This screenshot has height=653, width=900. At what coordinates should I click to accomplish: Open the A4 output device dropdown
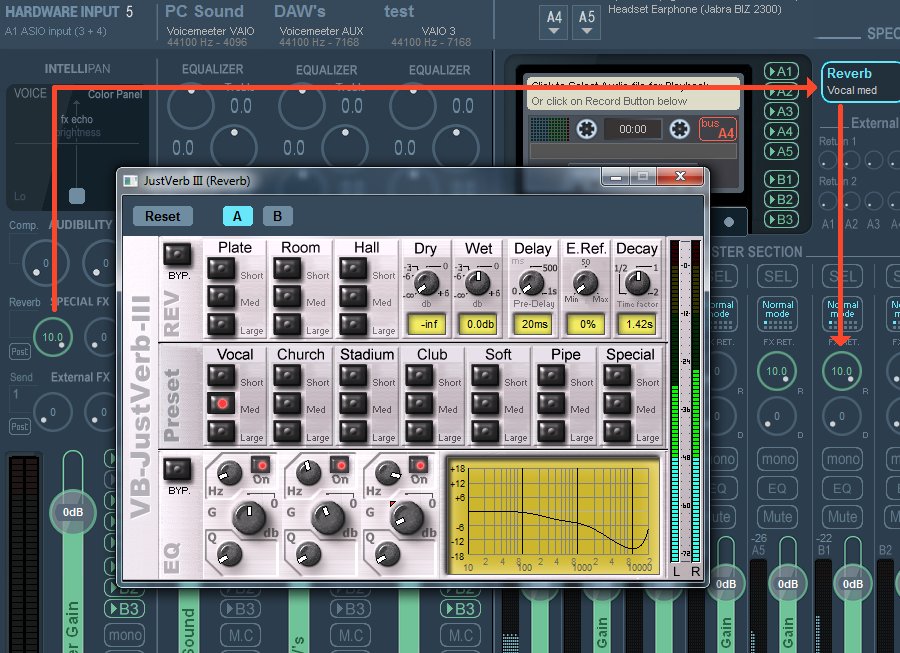(x=553, y=20)
